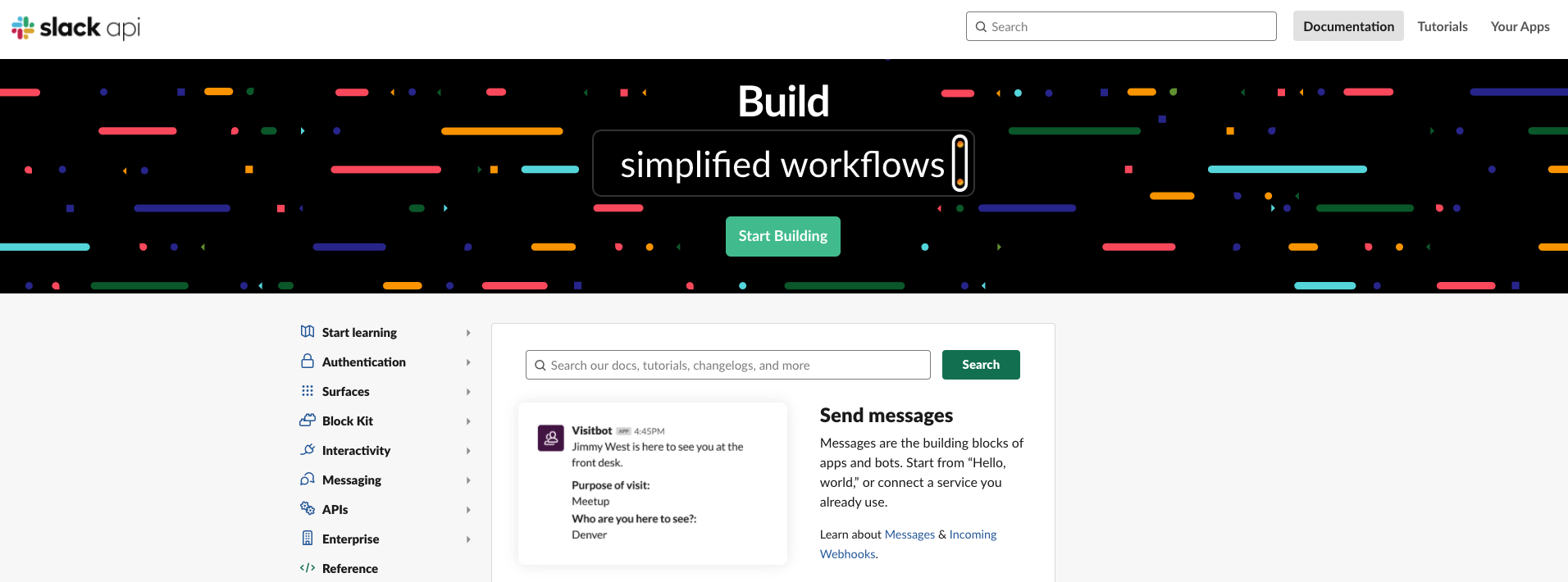Screen dimensions: 1568x582
Task: Expand the Surfaces arrow
Action: [468, 392]
